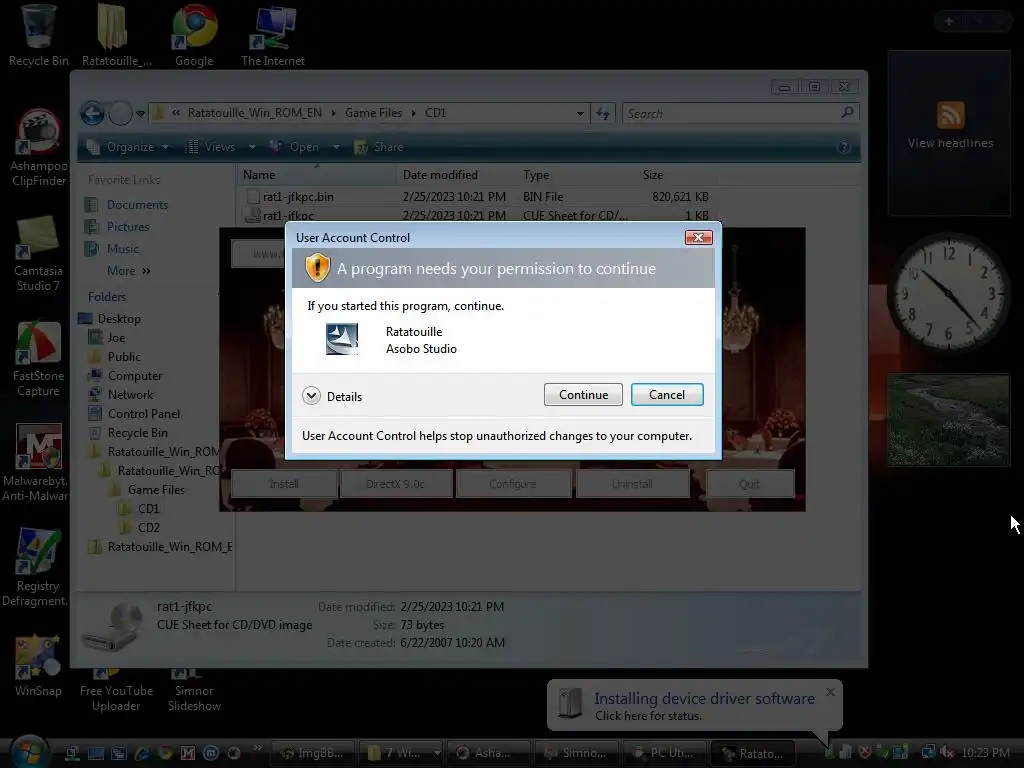Click the analog clock sidebar gadget
The height and width of the screenshot is (768, 1024).
point(948,292)
